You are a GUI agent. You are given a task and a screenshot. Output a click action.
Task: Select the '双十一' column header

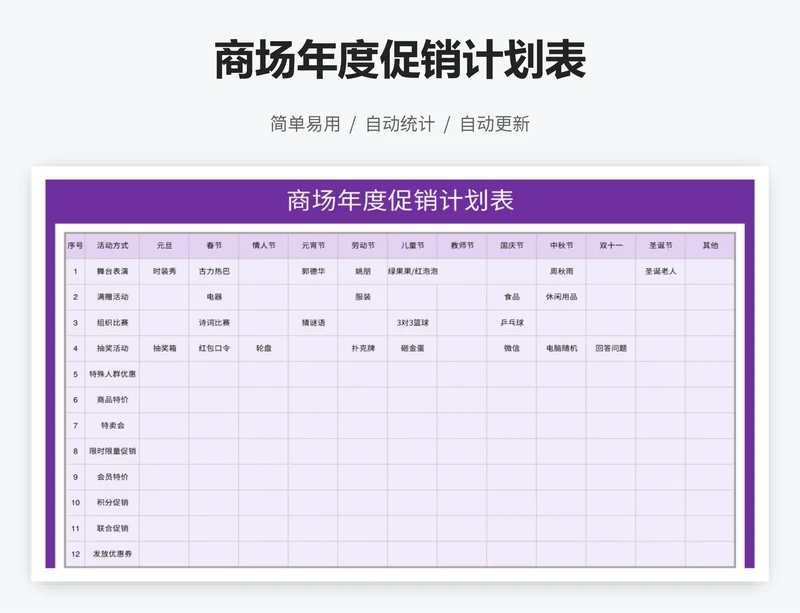tap(611, 246)
